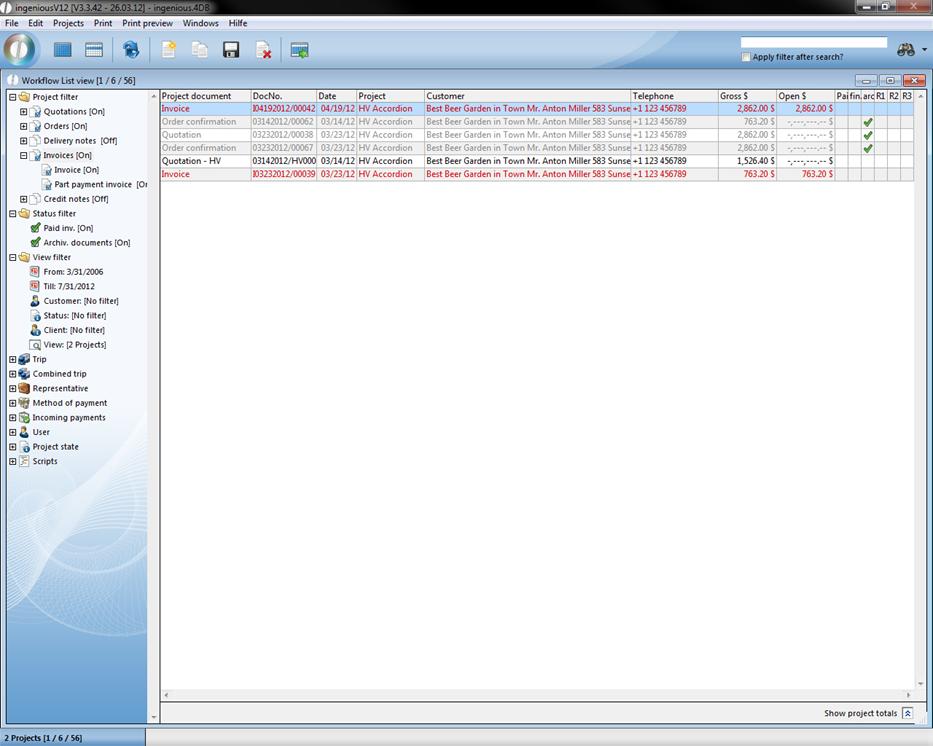Viewport: 933px width, 746px height.
Task: Open the Projects menu
Action: tap(68, 23)
